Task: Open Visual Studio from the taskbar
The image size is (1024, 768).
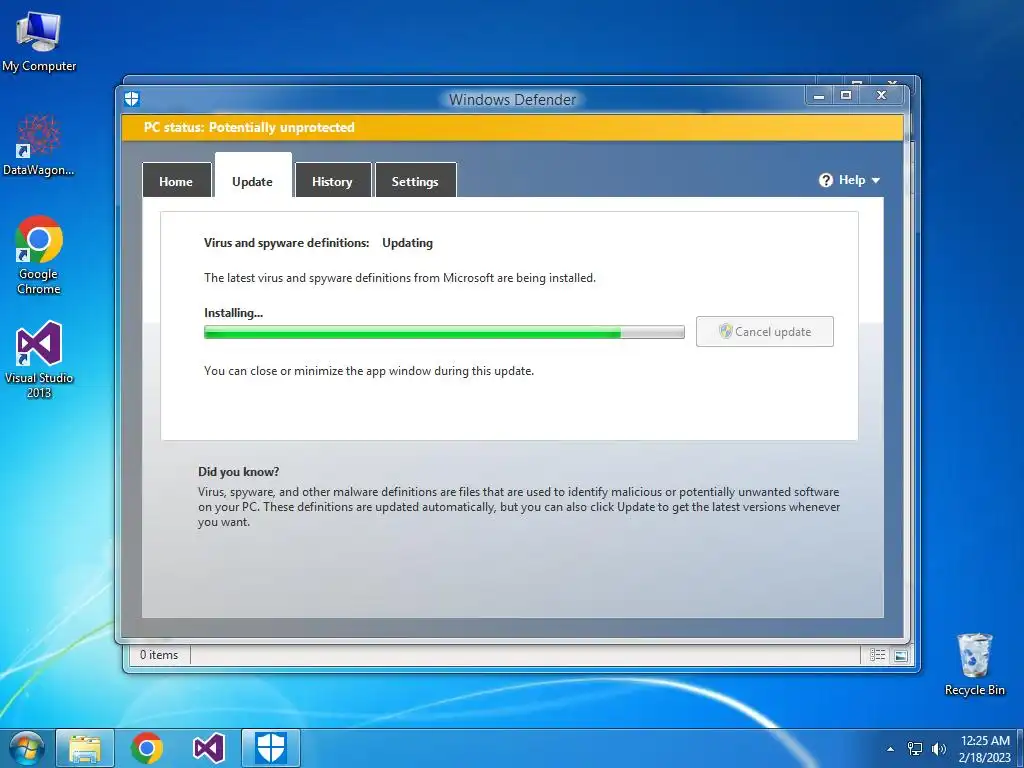Action: coord(209,748)
